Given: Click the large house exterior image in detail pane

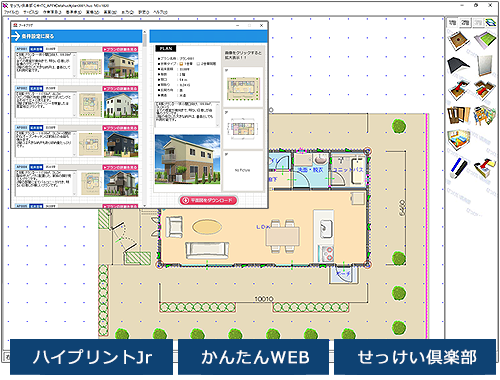Looking at the screenshot, I should click(187, 159).
